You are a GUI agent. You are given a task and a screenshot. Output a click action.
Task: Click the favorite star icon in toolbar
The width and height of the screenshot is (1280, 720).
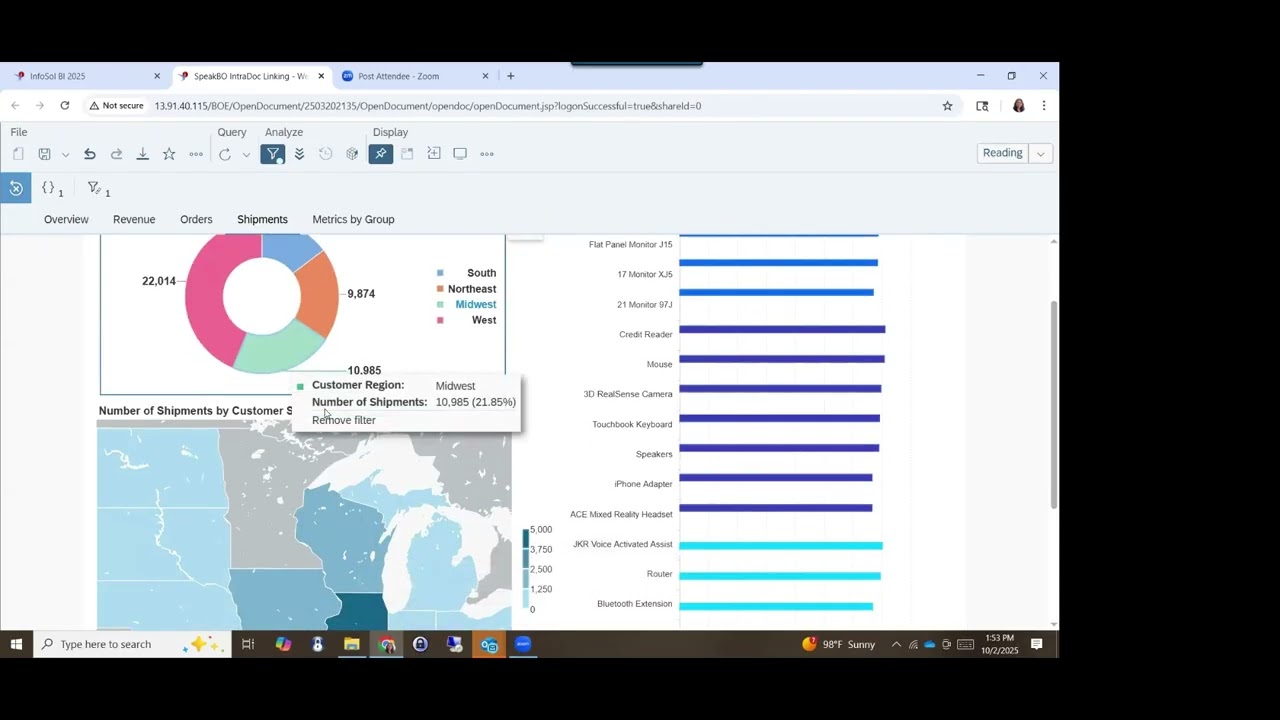point(169,154)
